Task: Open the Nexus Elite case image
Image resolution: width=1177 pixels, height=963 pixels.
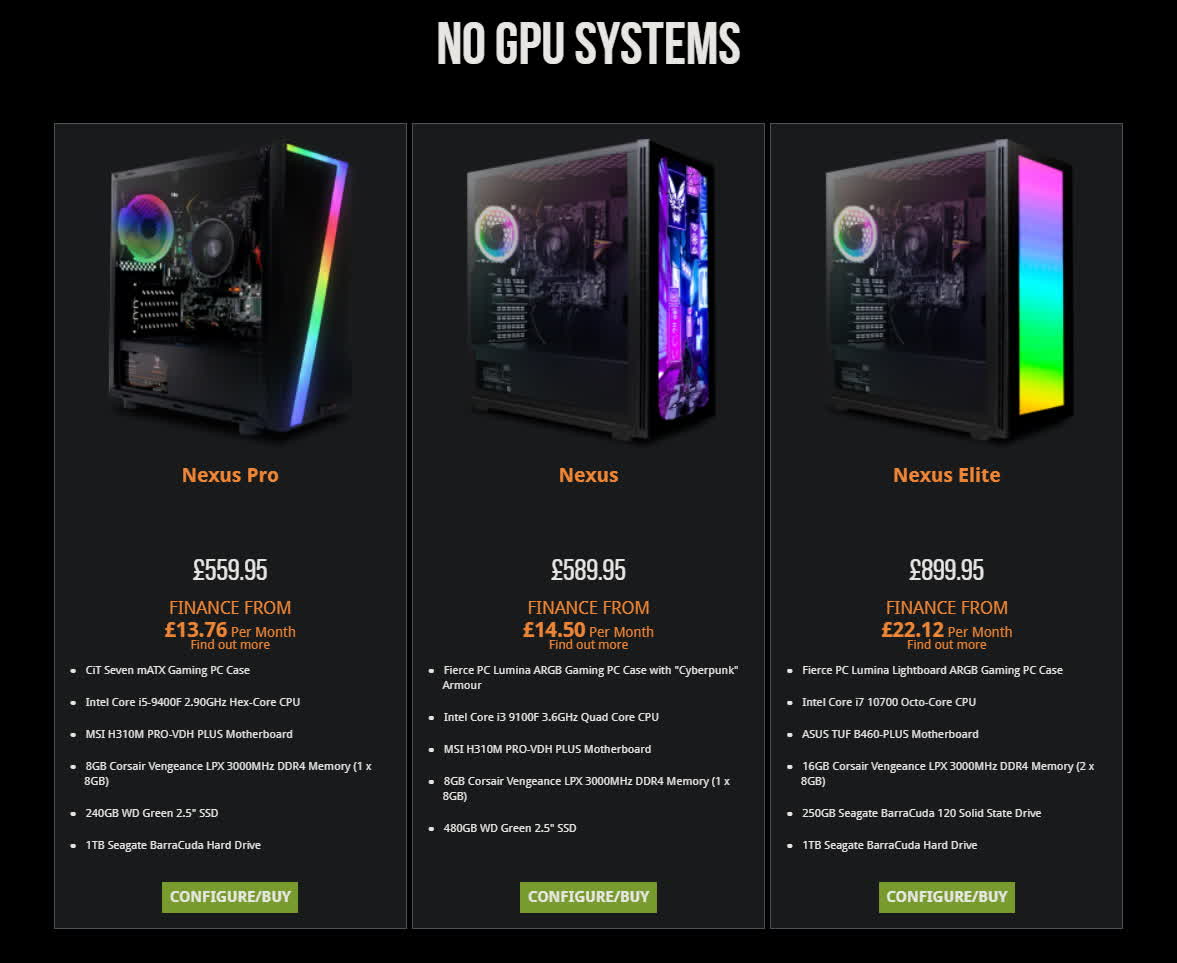Action: pyautogui.click(x=947, y=289)
